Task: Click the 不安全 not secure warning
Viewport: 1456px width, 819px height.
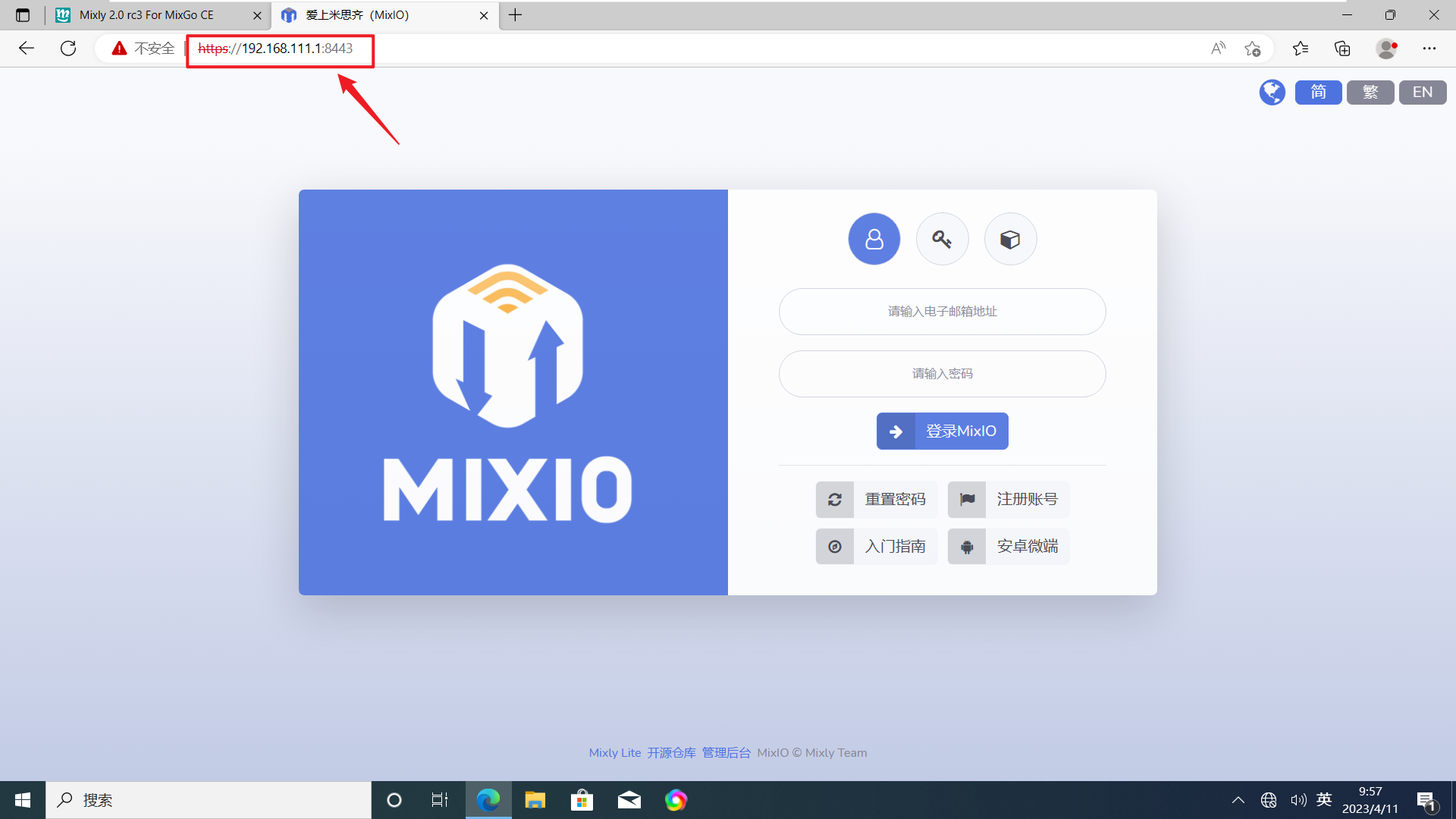Action: (x=143, y=49)
